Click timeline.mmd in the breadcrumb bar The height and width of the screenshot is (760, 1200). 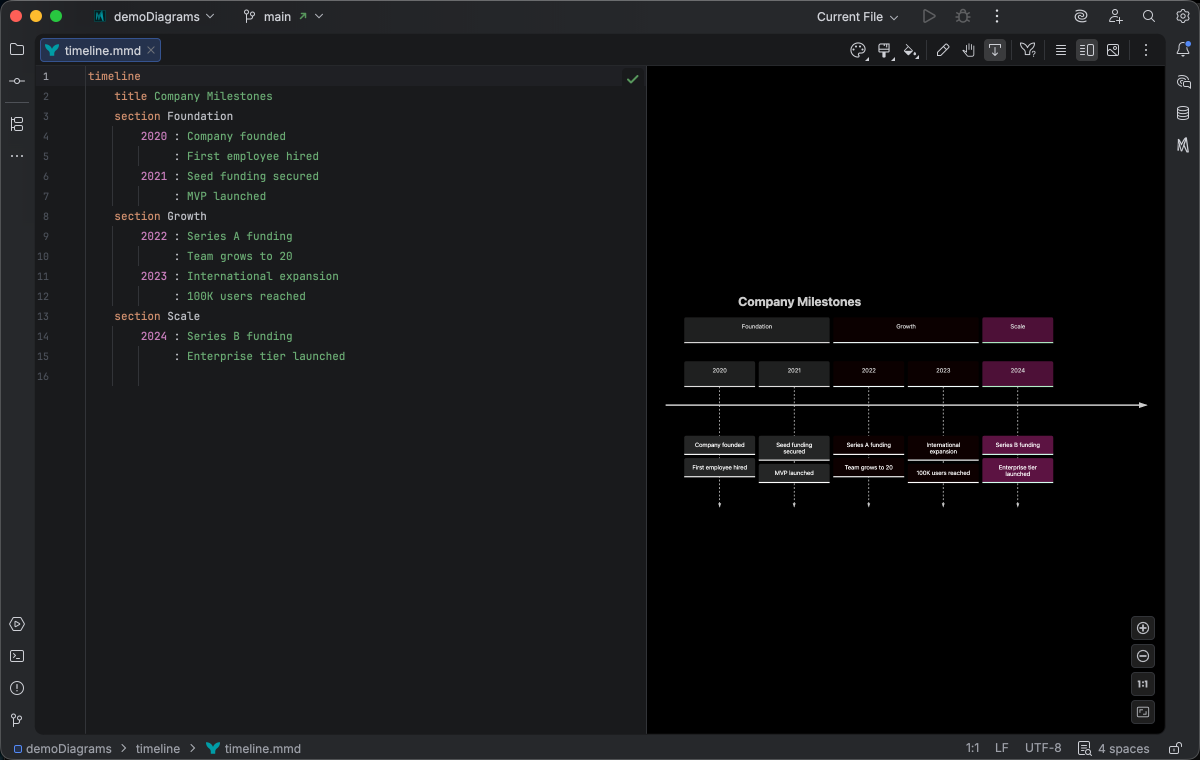tap(253, 748)
